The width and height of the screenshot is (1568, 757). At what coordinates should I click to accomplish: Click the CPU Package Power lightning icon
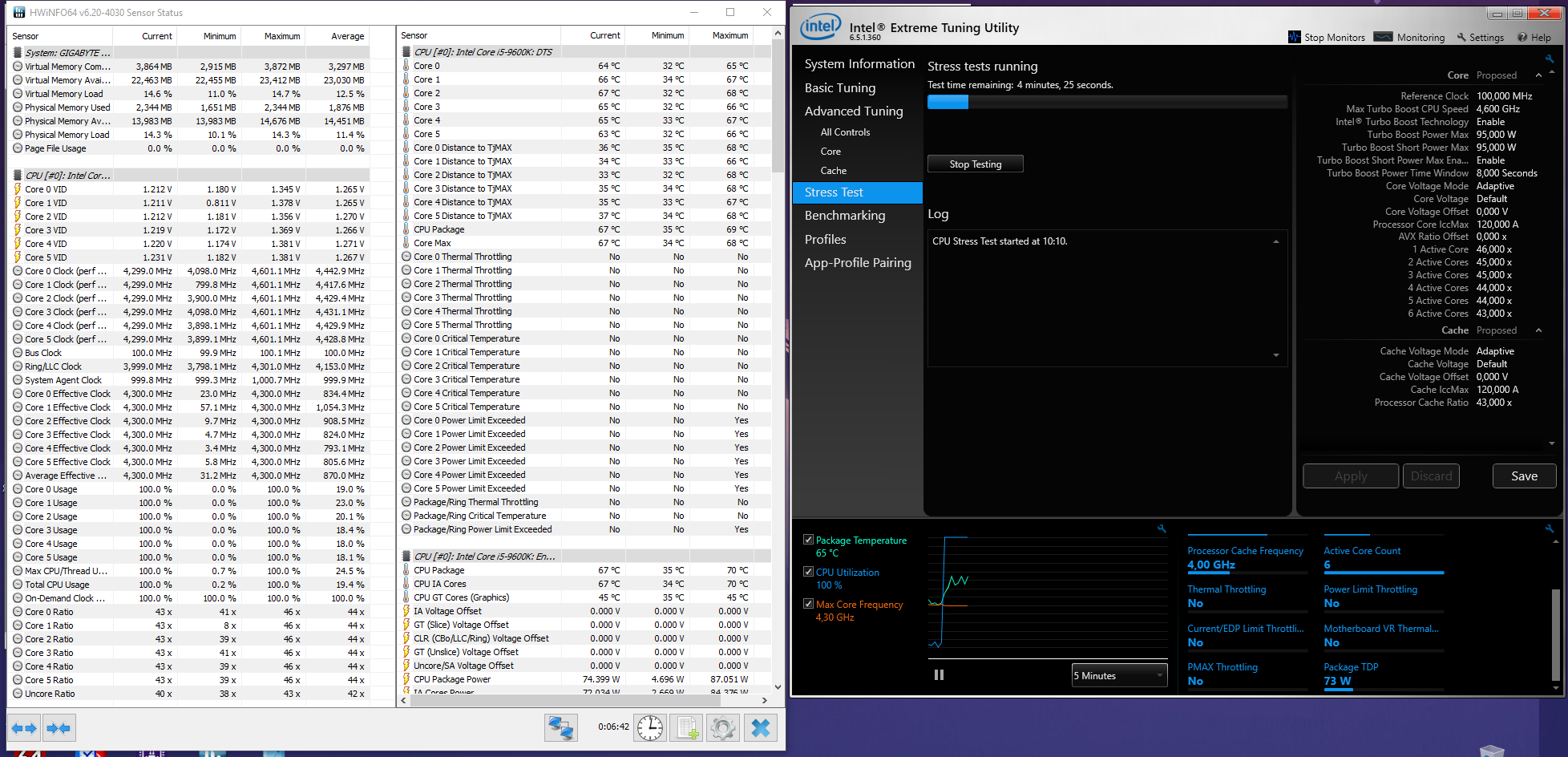pyautogui.click(x=406, y=679)
